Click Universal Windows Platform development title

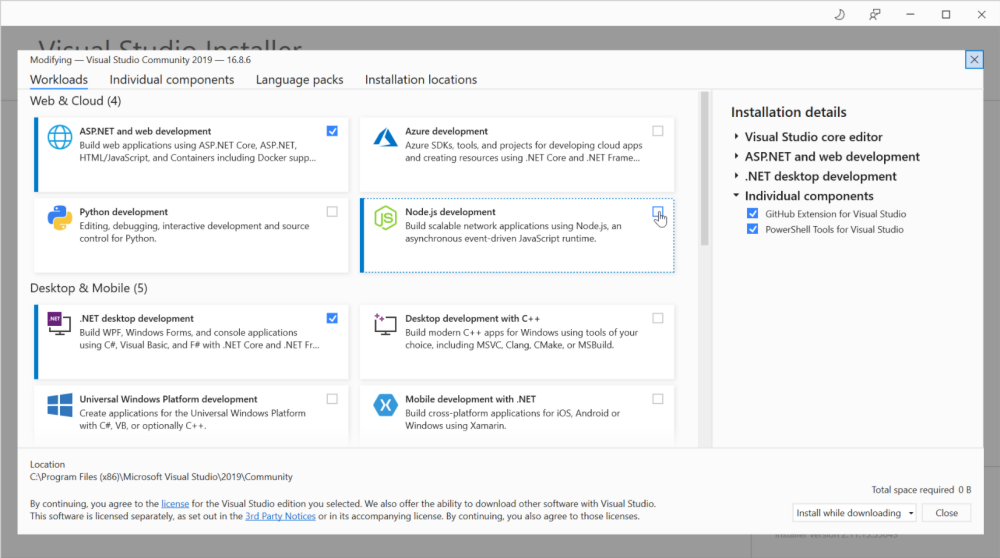(x=168, y=399)
